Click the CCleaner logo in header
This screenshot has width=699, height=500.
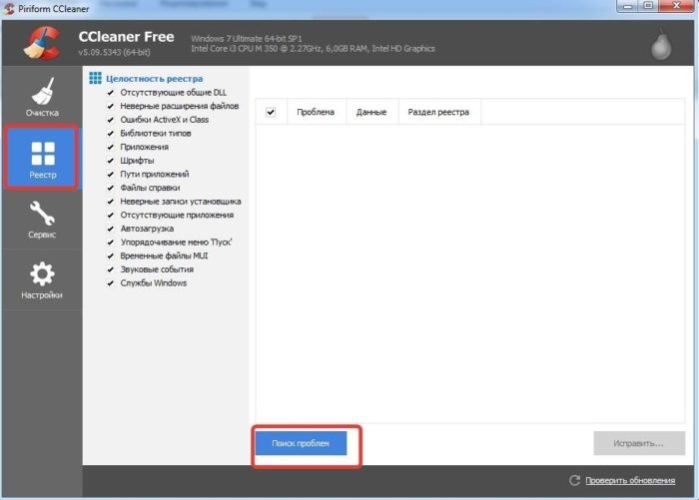click(42, 43)
